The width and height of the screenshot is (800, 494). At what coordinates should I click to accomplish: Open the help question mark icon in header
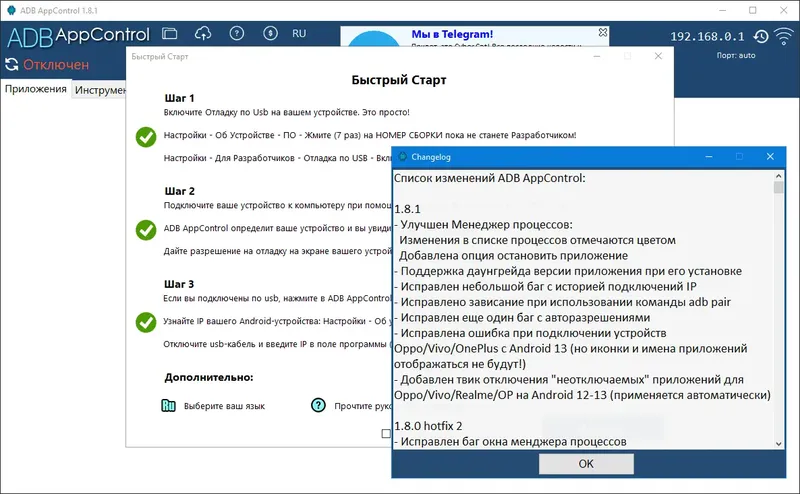[x=237, y=34]
